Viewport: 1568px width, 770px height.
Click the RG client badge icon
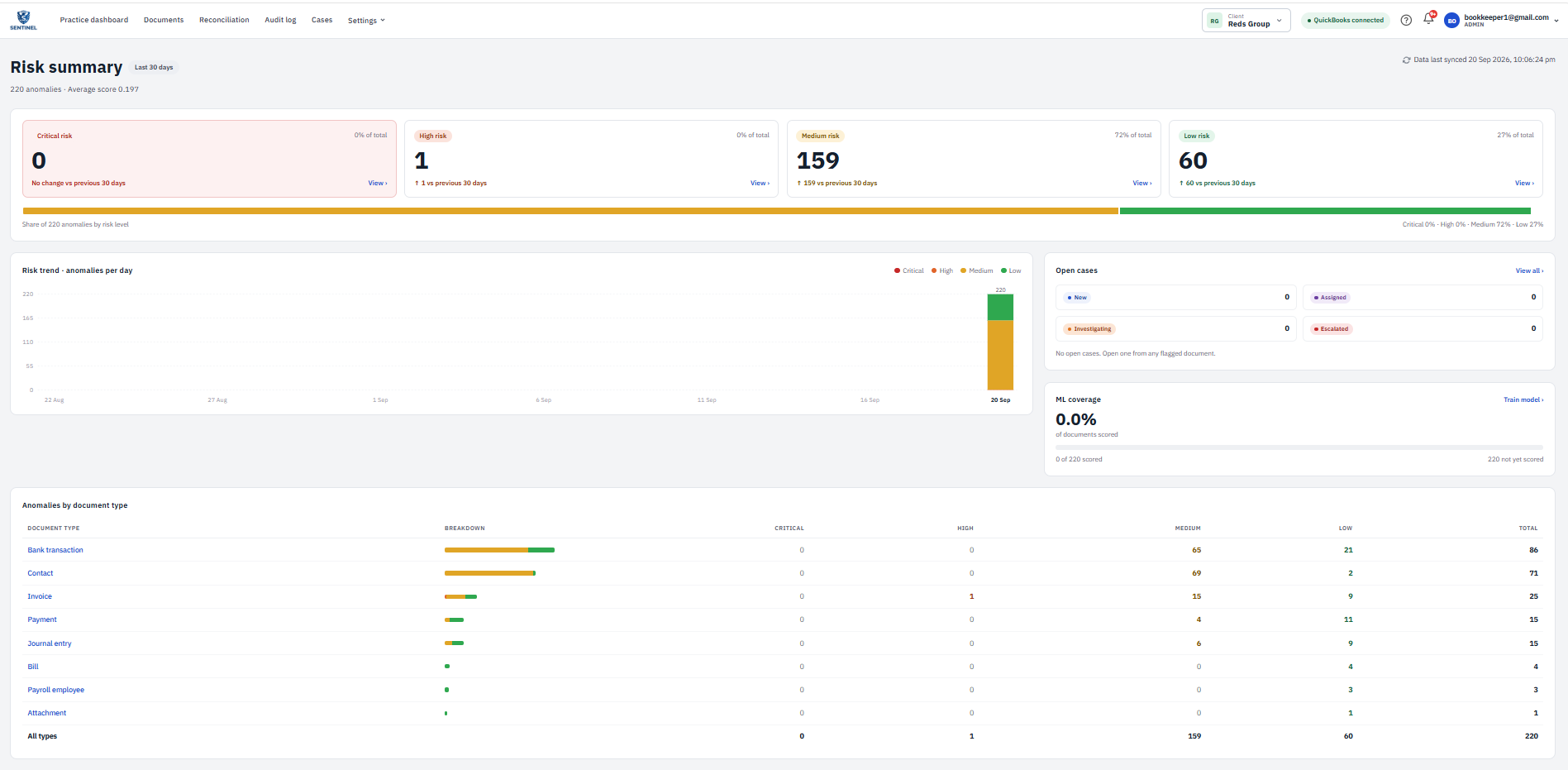(1214, 21)
